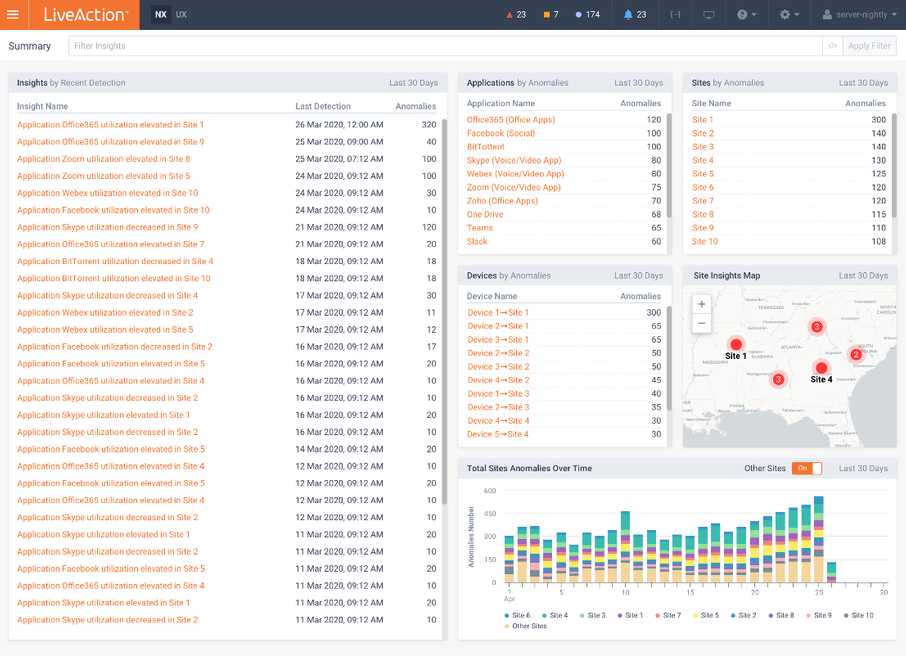The height and width of the screenshot is (656, 906).
Task: Open the server-nightly user menu
Action: point(860,14)
